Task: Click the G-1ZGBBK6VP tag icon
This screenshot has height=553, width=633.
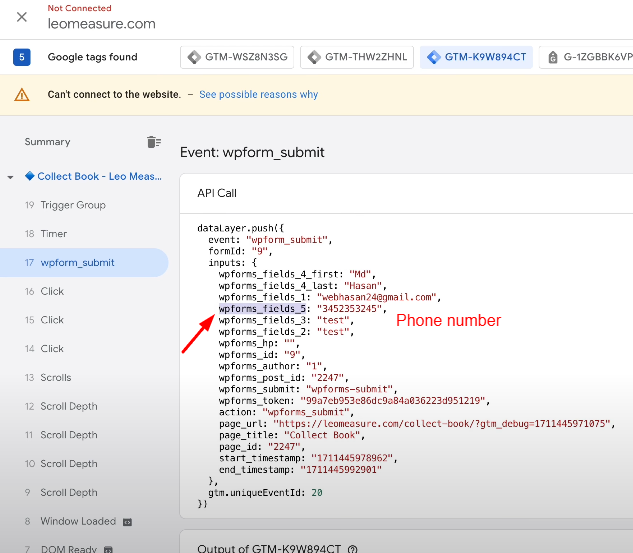Action: [x=553, y=57]
